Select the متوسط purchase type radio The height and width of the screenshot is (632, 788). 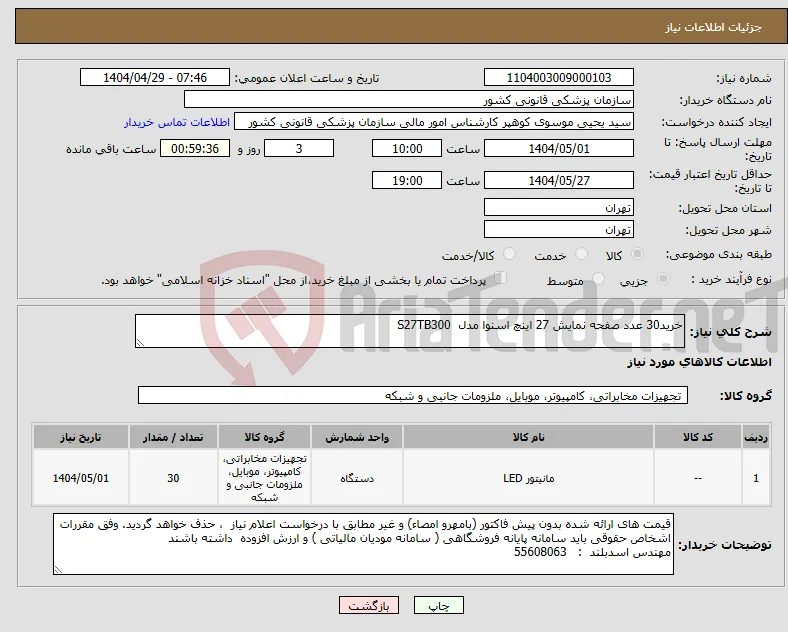click(x=598, y=279)
